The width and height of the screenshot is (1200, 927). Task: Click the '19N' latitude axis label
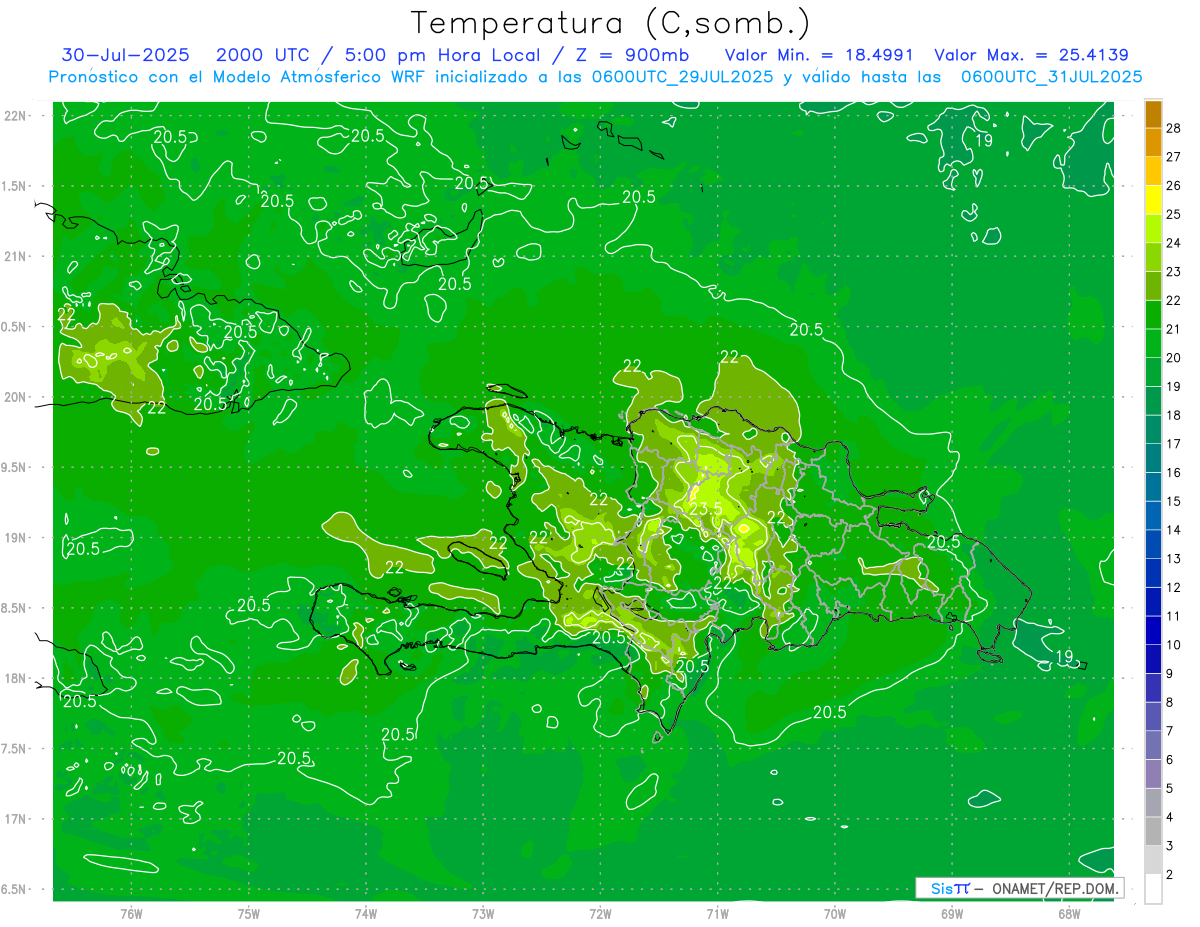(15, 538)
